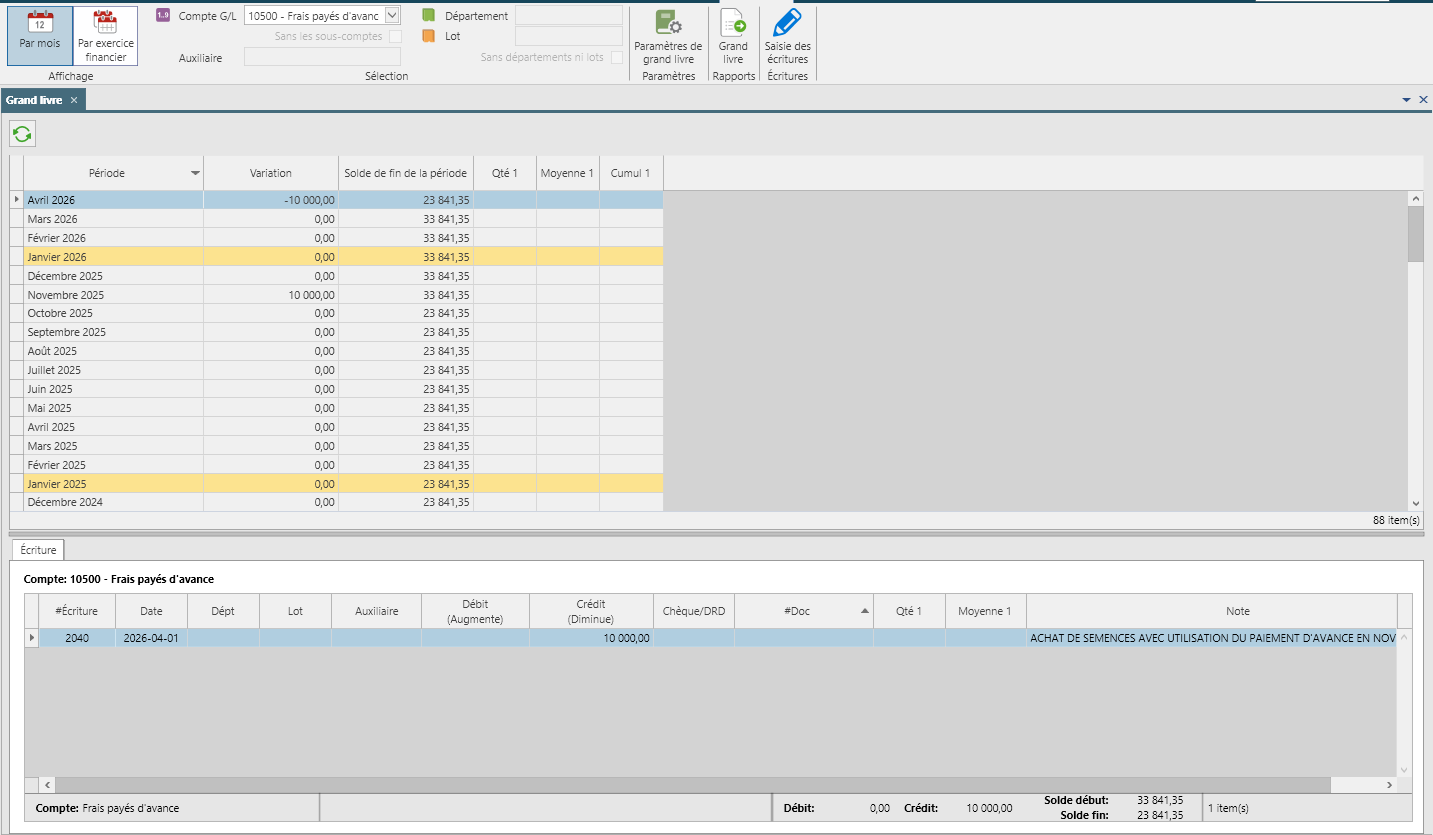Open Saisie des écritures
Screen dimensions: 1433x835
[787, 37]
